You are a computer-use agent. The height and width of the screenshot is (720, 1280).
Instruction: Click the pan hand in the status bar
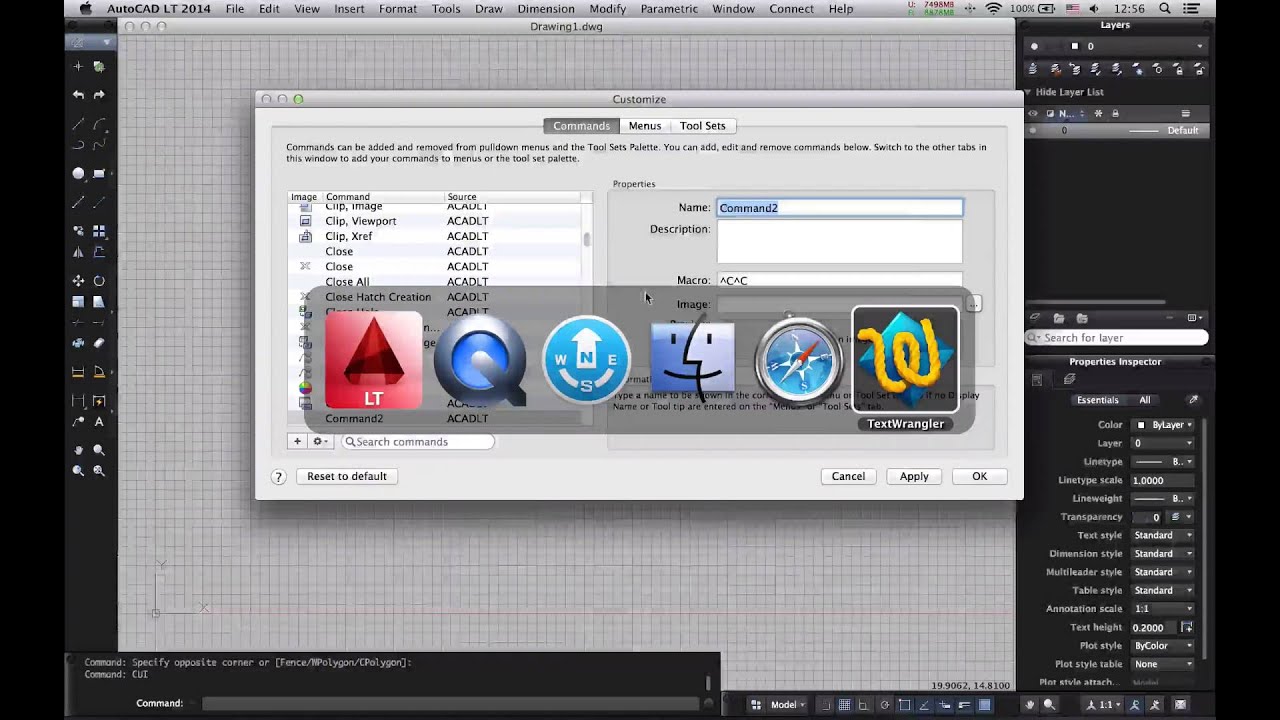pos(1029,704)
